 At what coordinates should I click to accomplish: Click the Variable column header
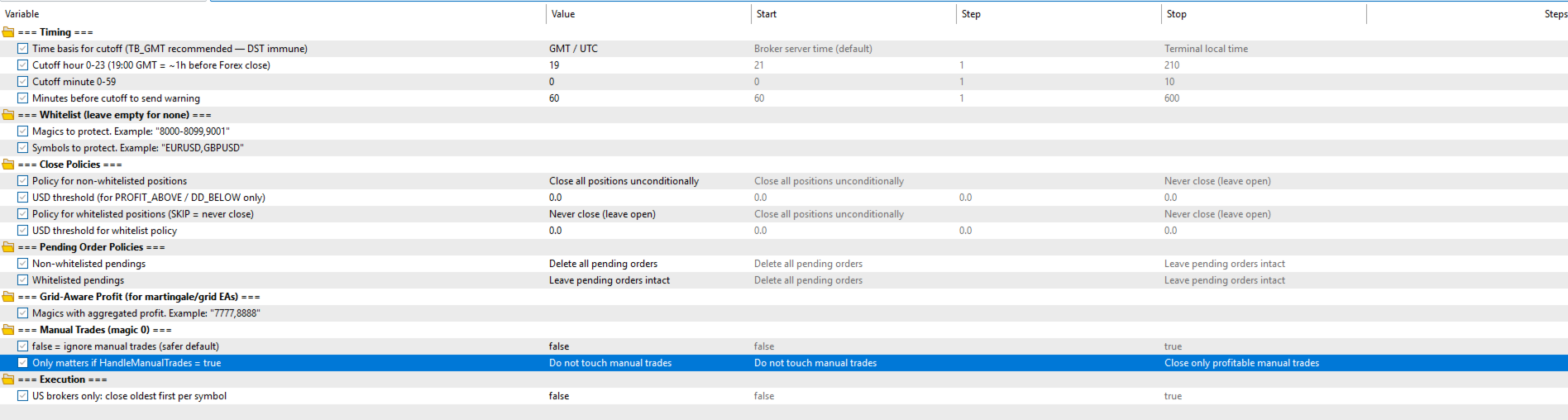(22, 14)
